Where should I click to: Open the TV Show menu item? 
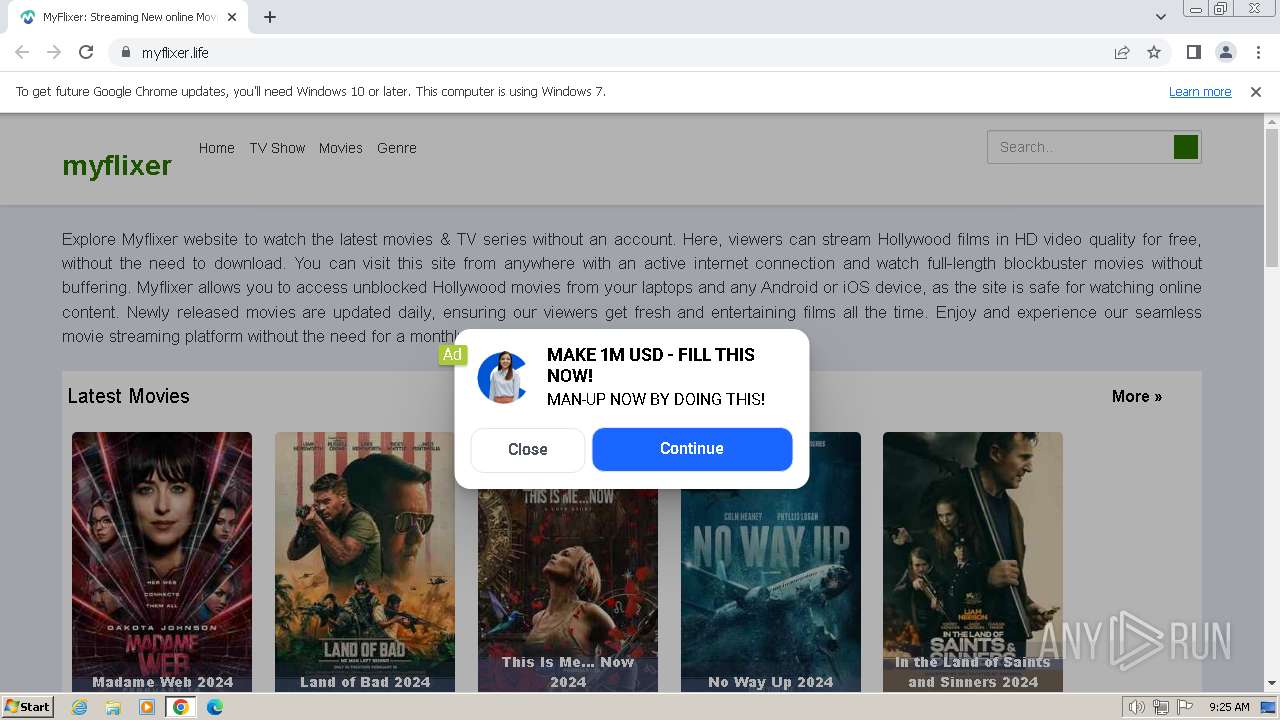(277, 148)
